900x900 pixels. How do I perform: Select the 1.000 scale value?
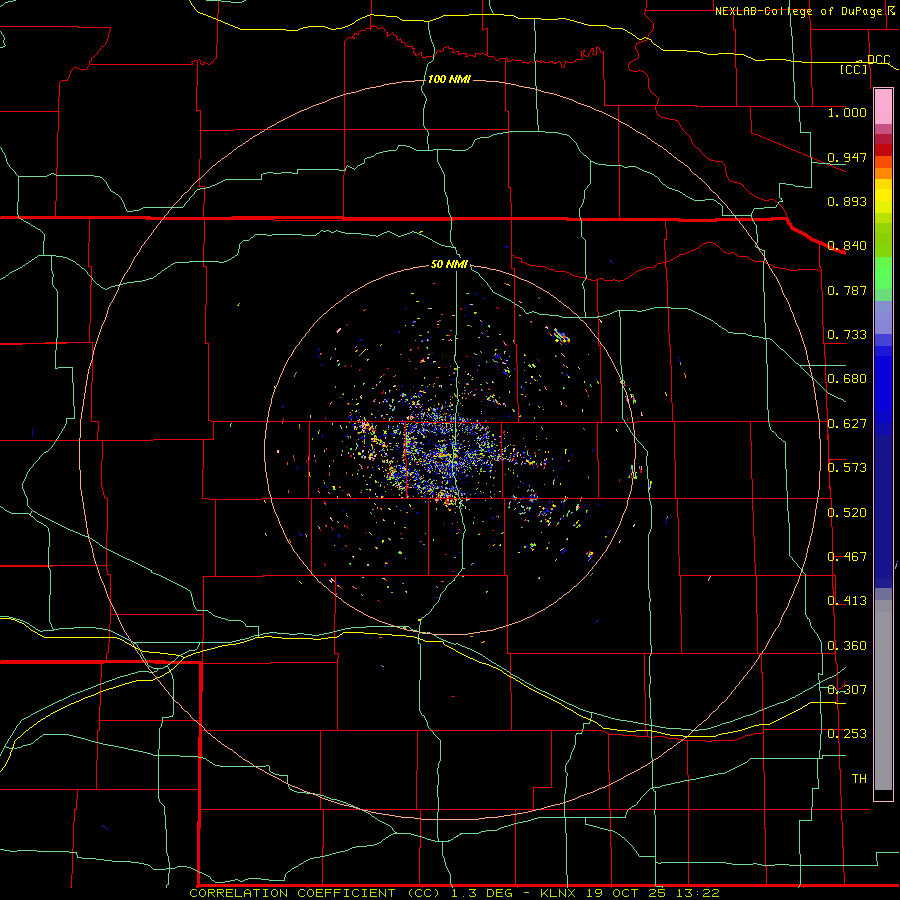pos(847,112)
